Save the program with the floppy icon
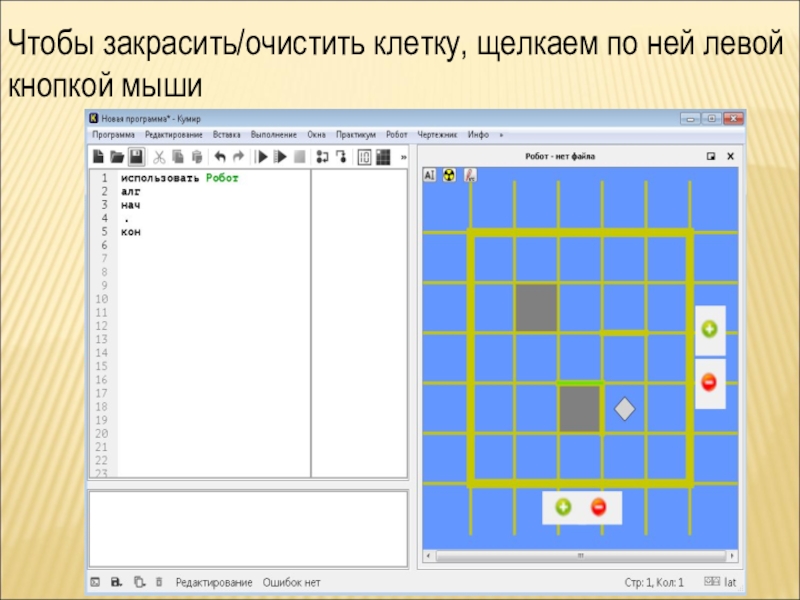Viewport: 800px width, 600px height. [136, 157]
